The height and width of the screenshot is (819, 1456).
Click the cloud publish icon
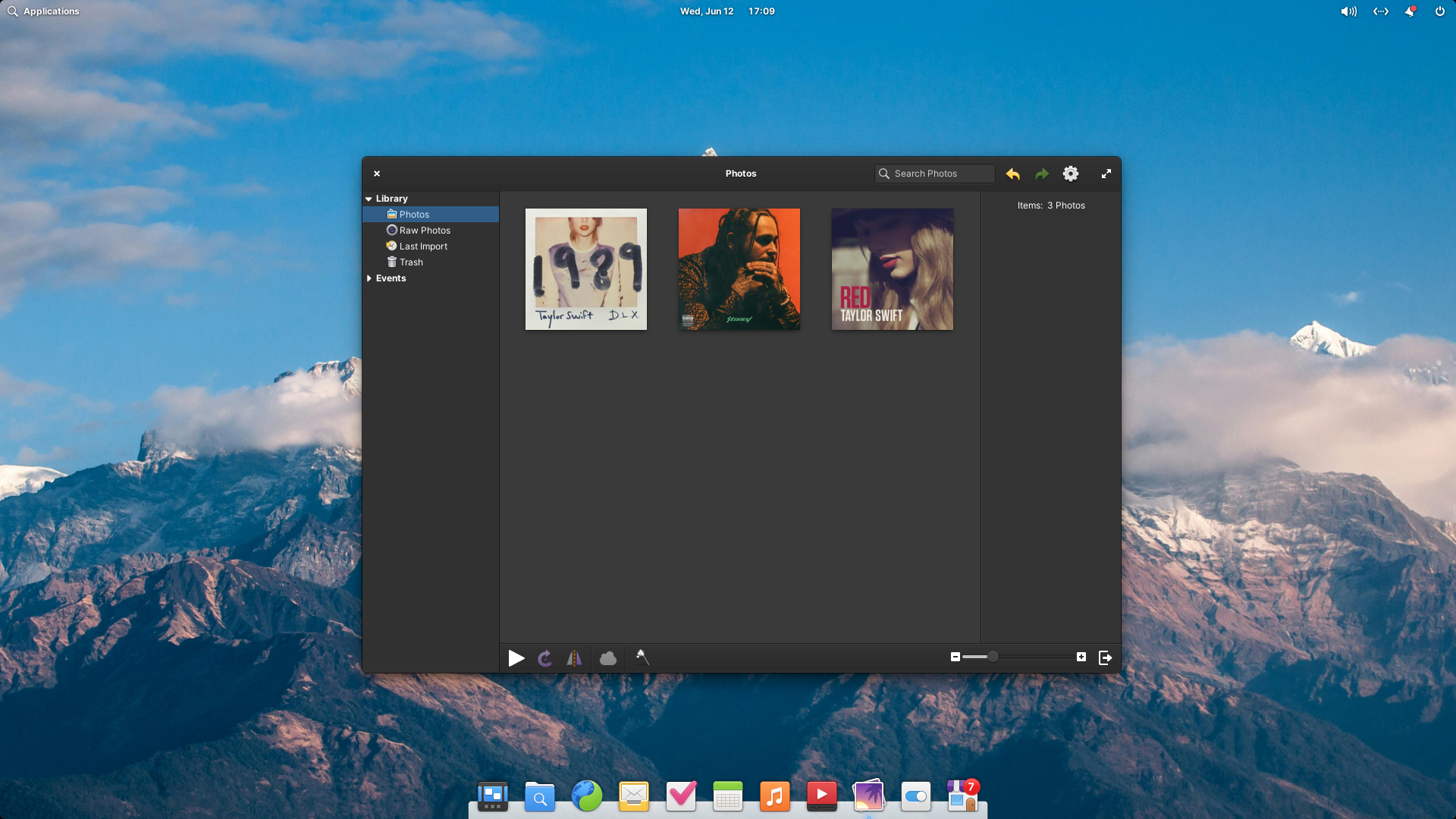coord(608,658)
